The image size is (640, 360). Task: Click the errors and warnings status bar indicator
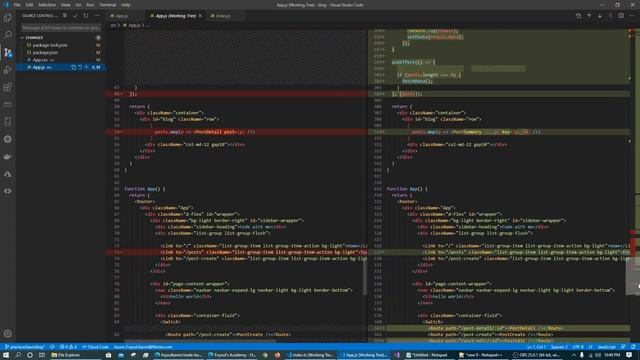[68, 347]
